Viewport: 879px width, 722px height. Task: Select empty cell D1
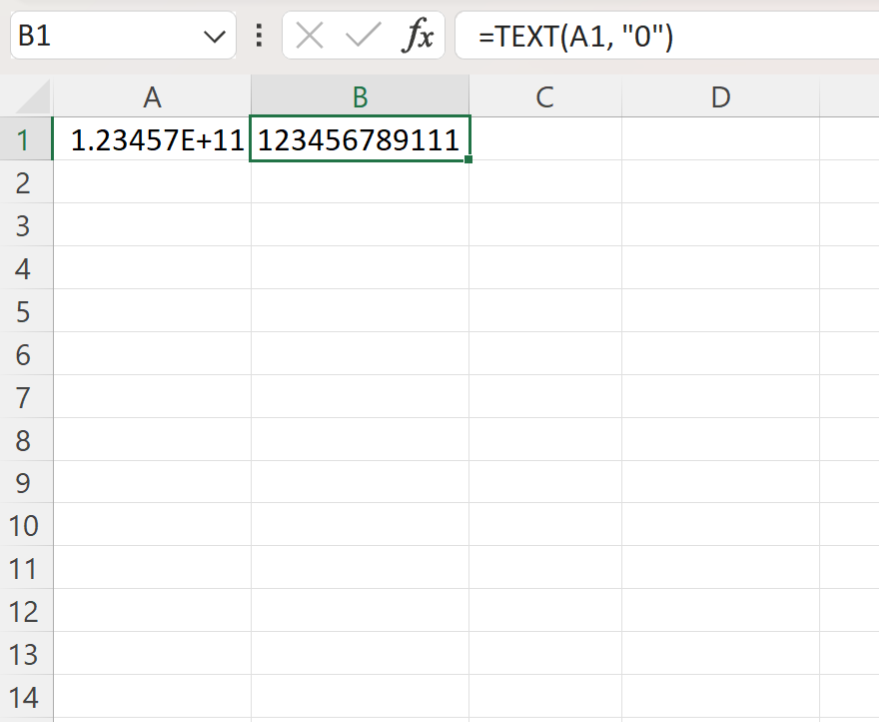[x=720, y=139]
